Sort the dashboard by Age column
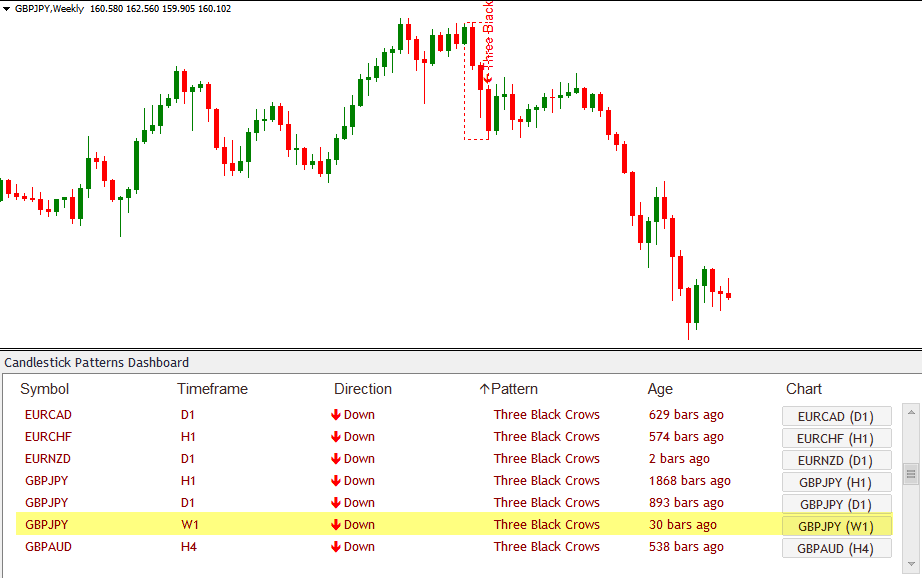The height and width of the screenshot is (578, 922). (660, 389)
